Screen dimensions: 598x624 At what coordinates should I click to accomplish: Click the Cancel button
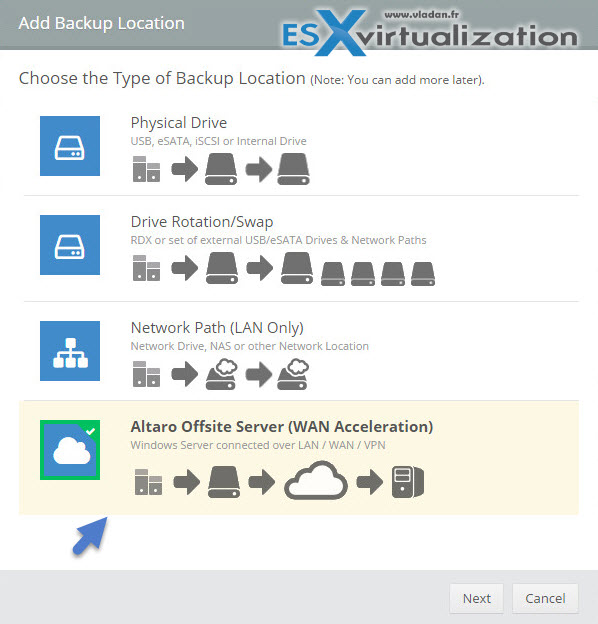[x=545, y=599]
